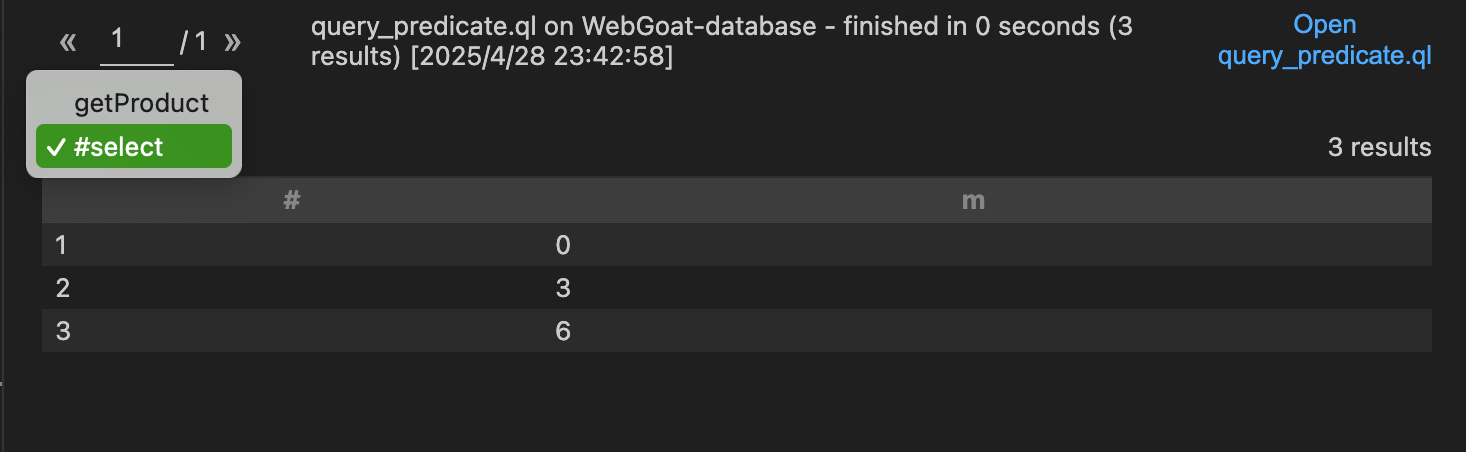The width and height of the screenshot is (1466, 452).
Task: Select row number 2 in results table
Action: point(63,288)
